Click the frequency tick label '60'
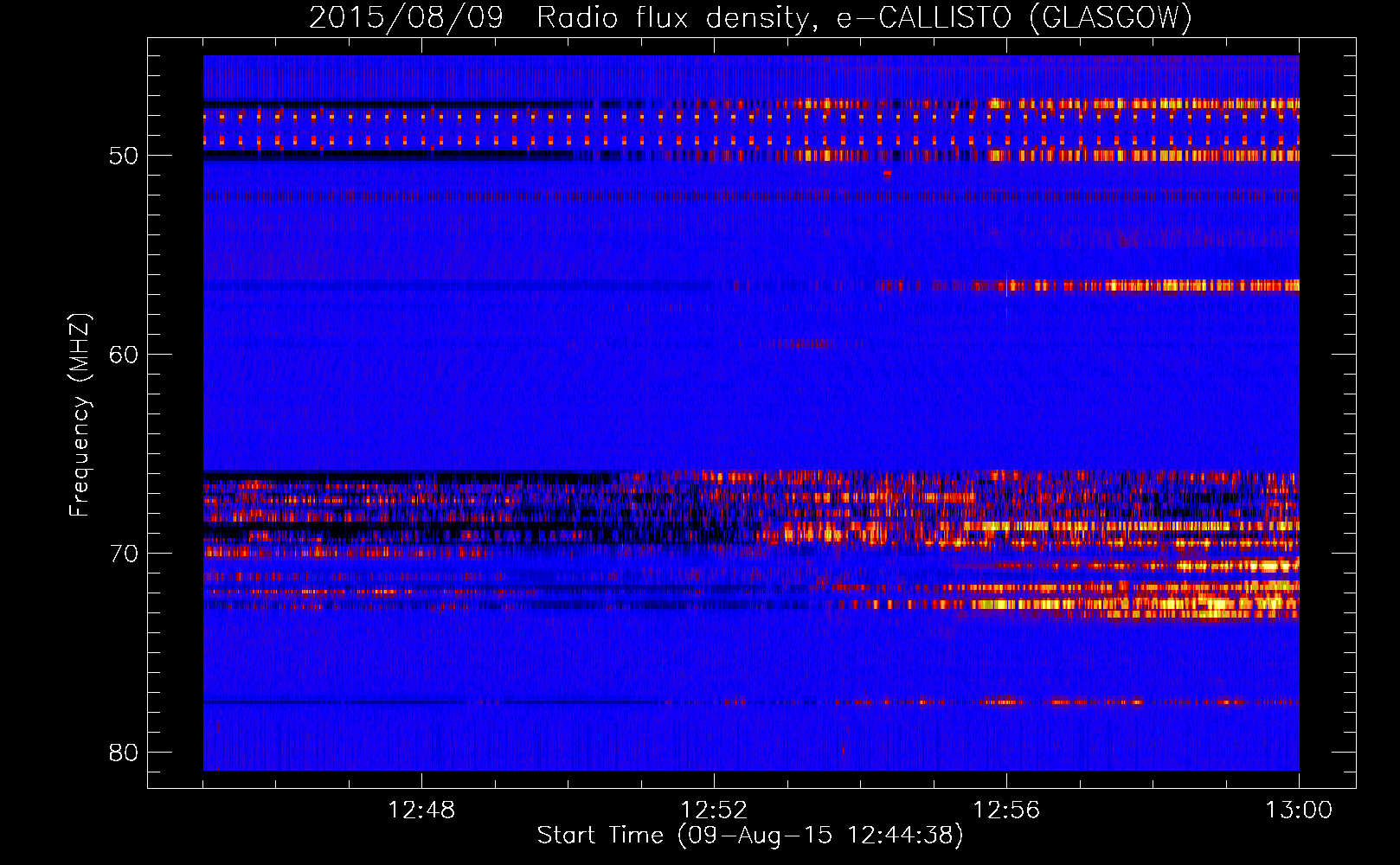The image size is (1400, 865). coord(124,355)
